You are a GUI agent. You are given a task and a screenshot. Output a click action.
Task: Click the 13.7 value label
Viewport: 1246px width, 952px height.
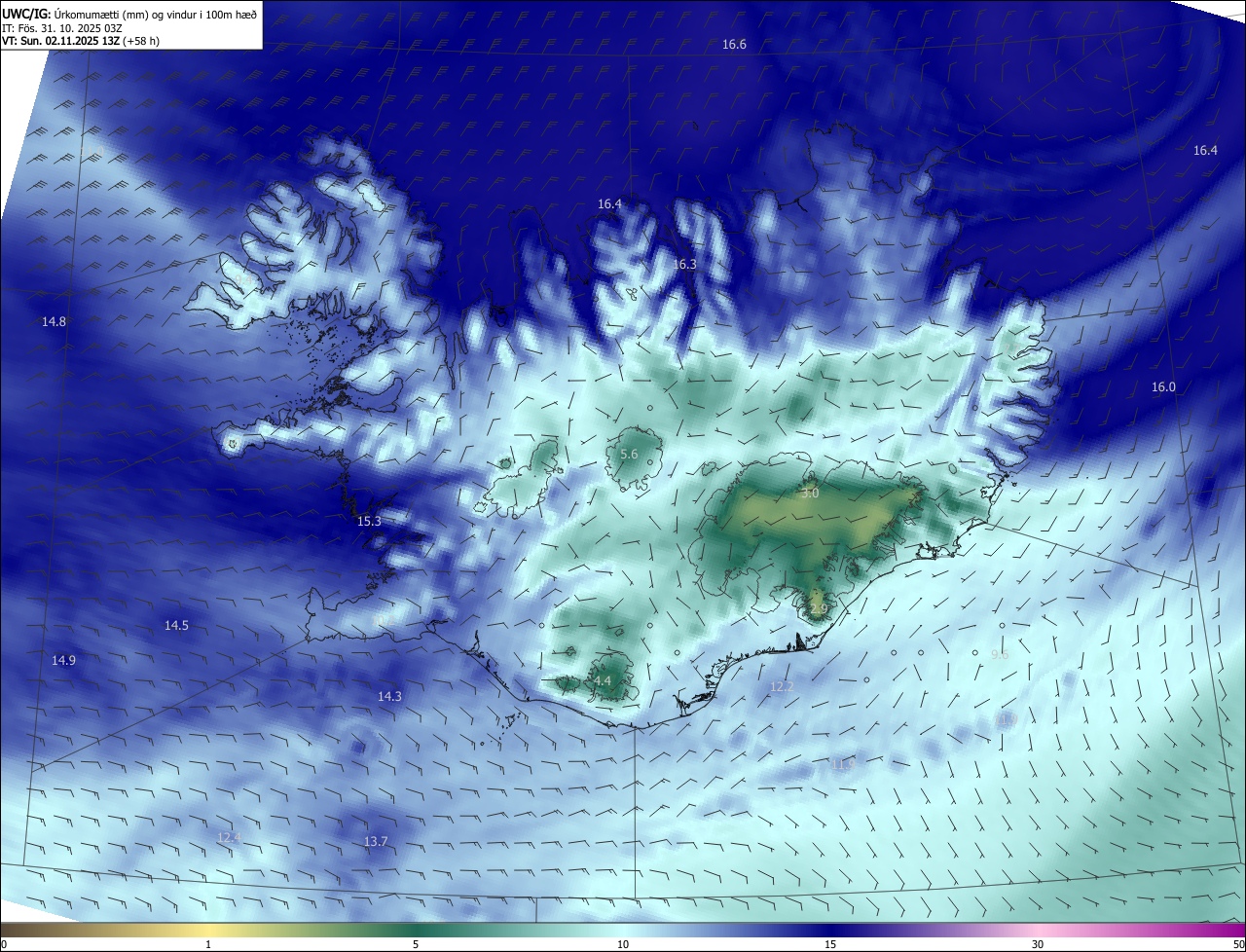tap(376, 842)
